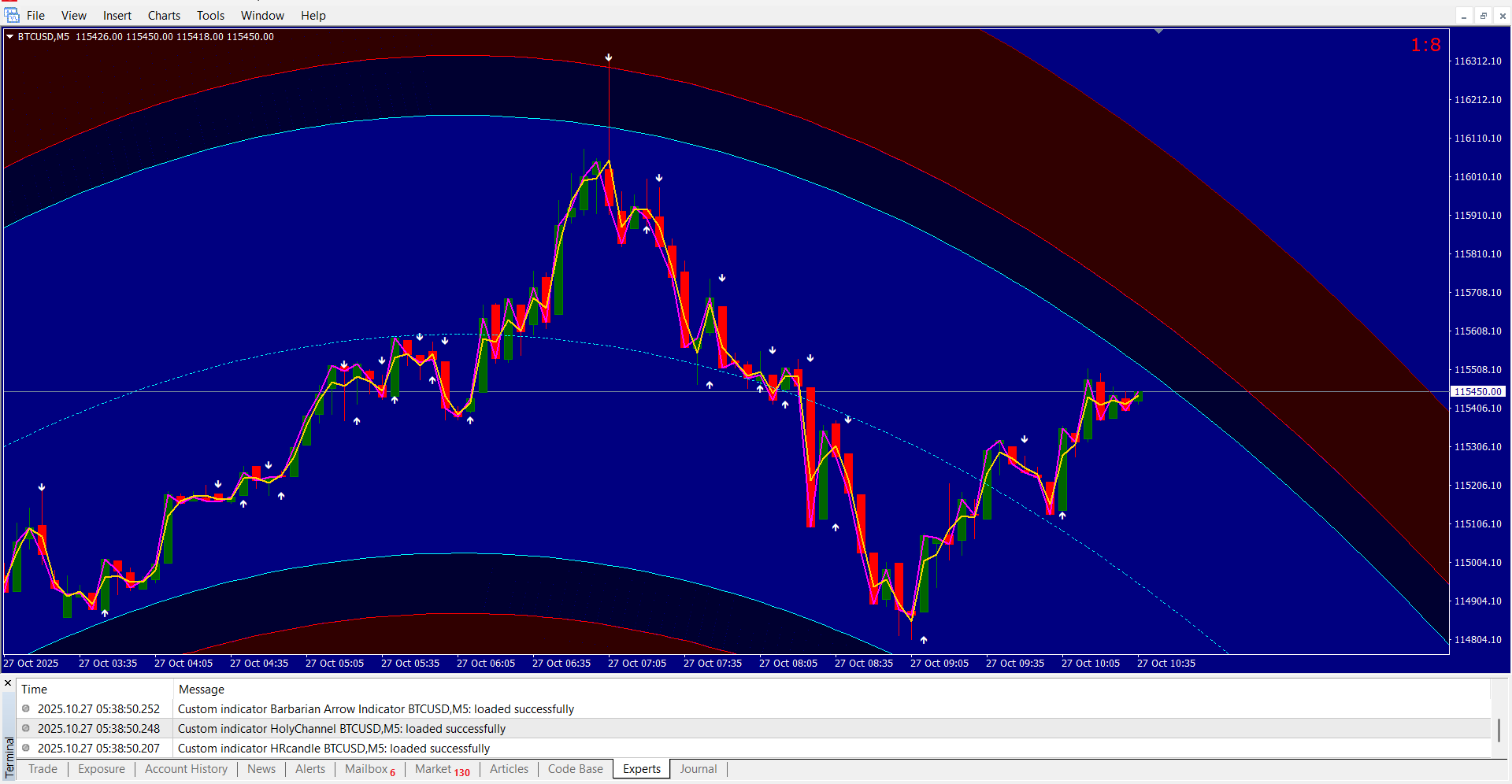Click the 27 Oct 07:05 time axis label
The height and width of the screenshot is (784, 1512).
[637, 663]
